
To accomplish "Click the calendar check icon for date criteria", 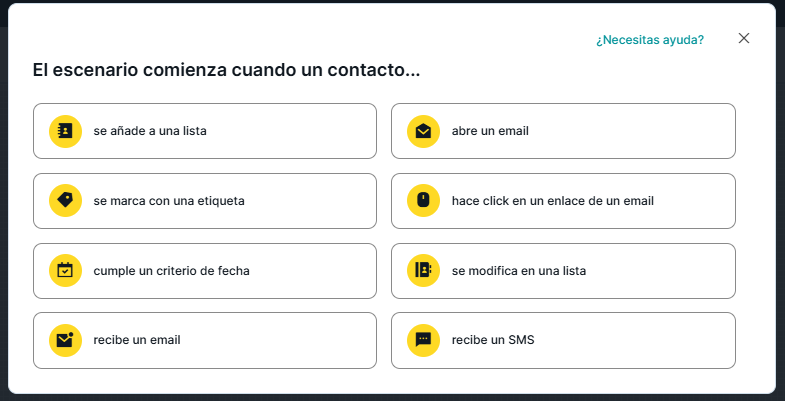I will click(65, 270).
